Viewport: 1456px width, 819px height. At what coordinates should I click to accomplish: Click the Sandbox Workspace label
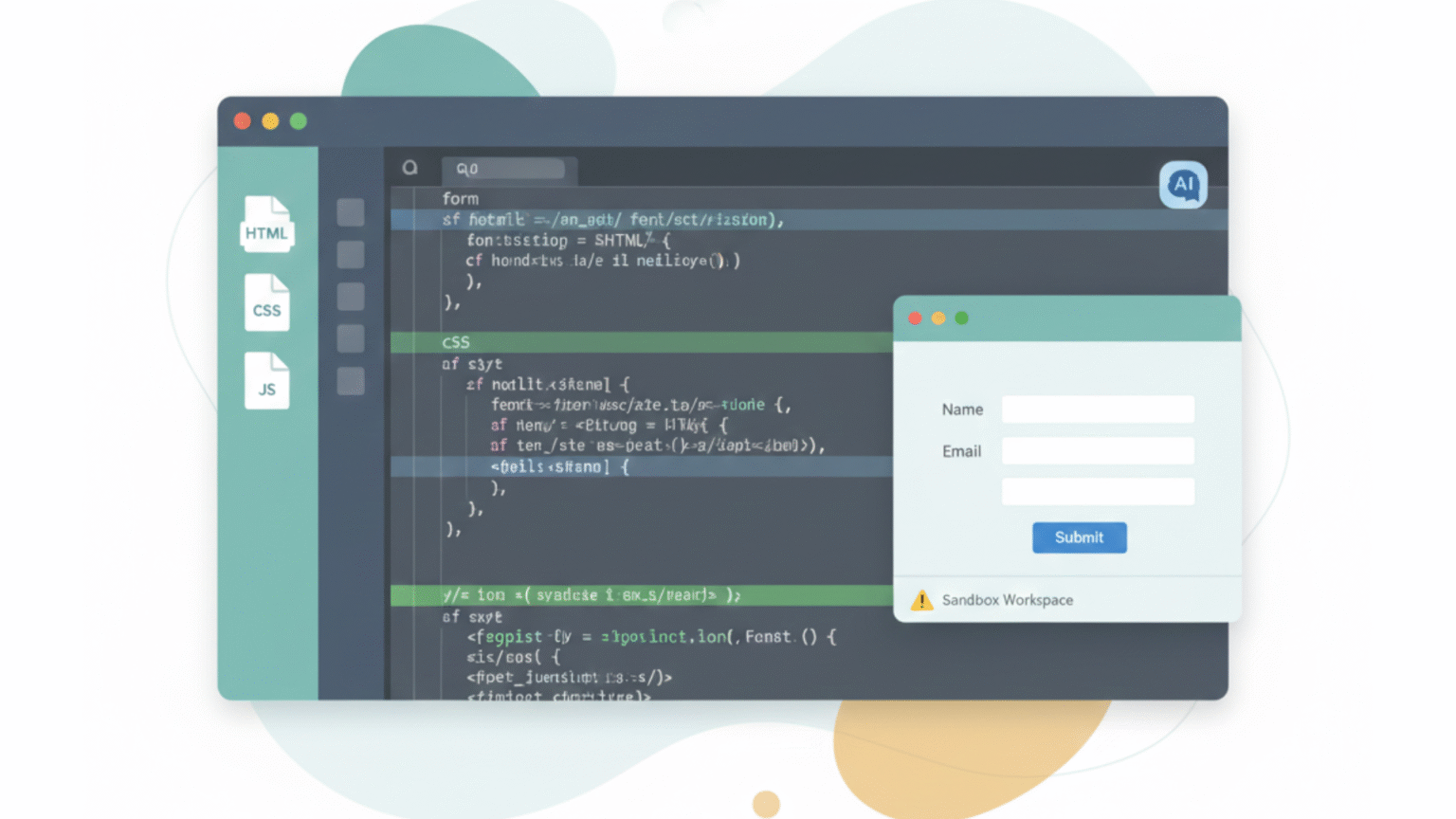1008,600
